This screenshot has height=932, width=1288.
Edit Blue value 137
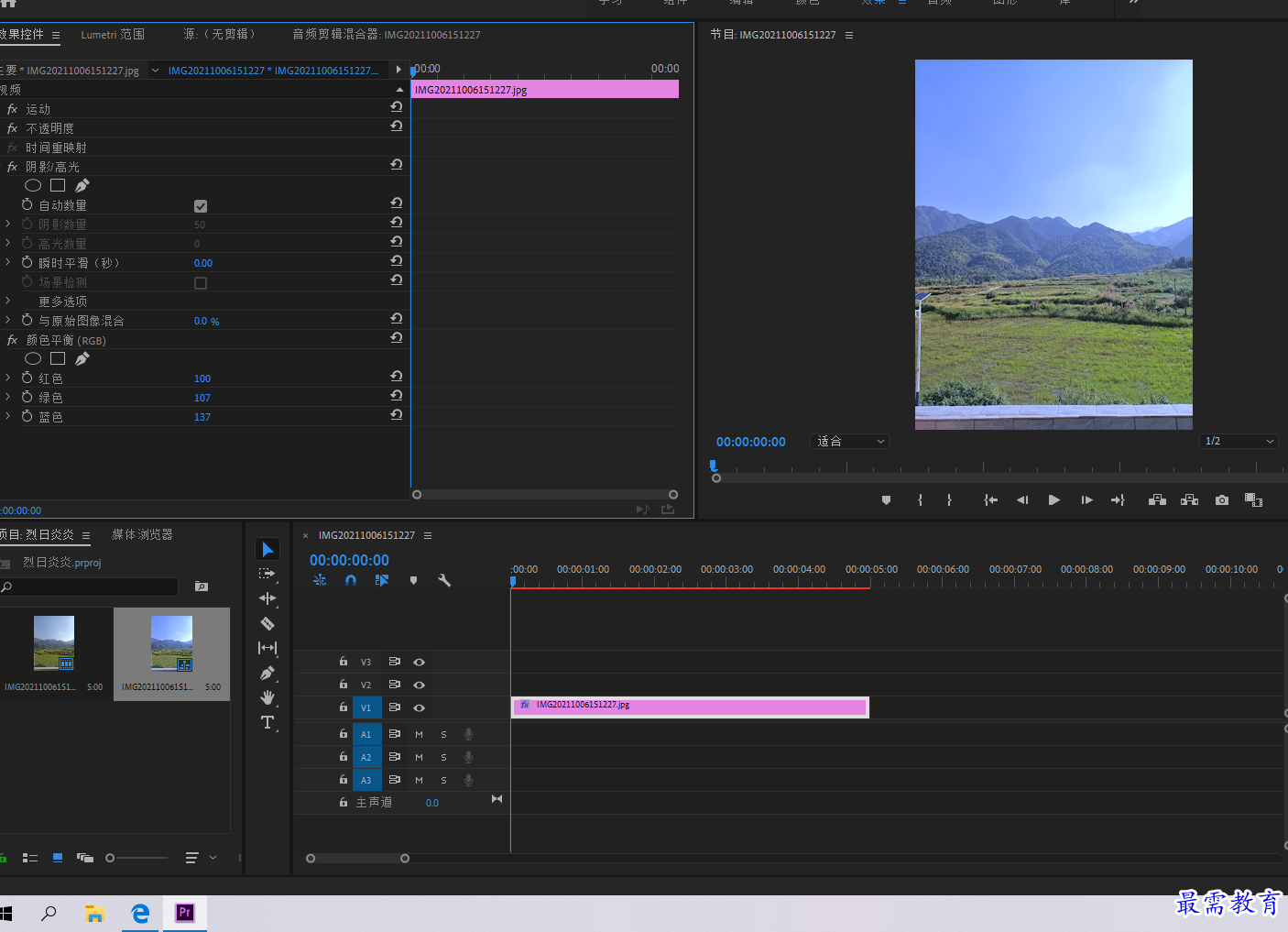[x=202, y=417]
